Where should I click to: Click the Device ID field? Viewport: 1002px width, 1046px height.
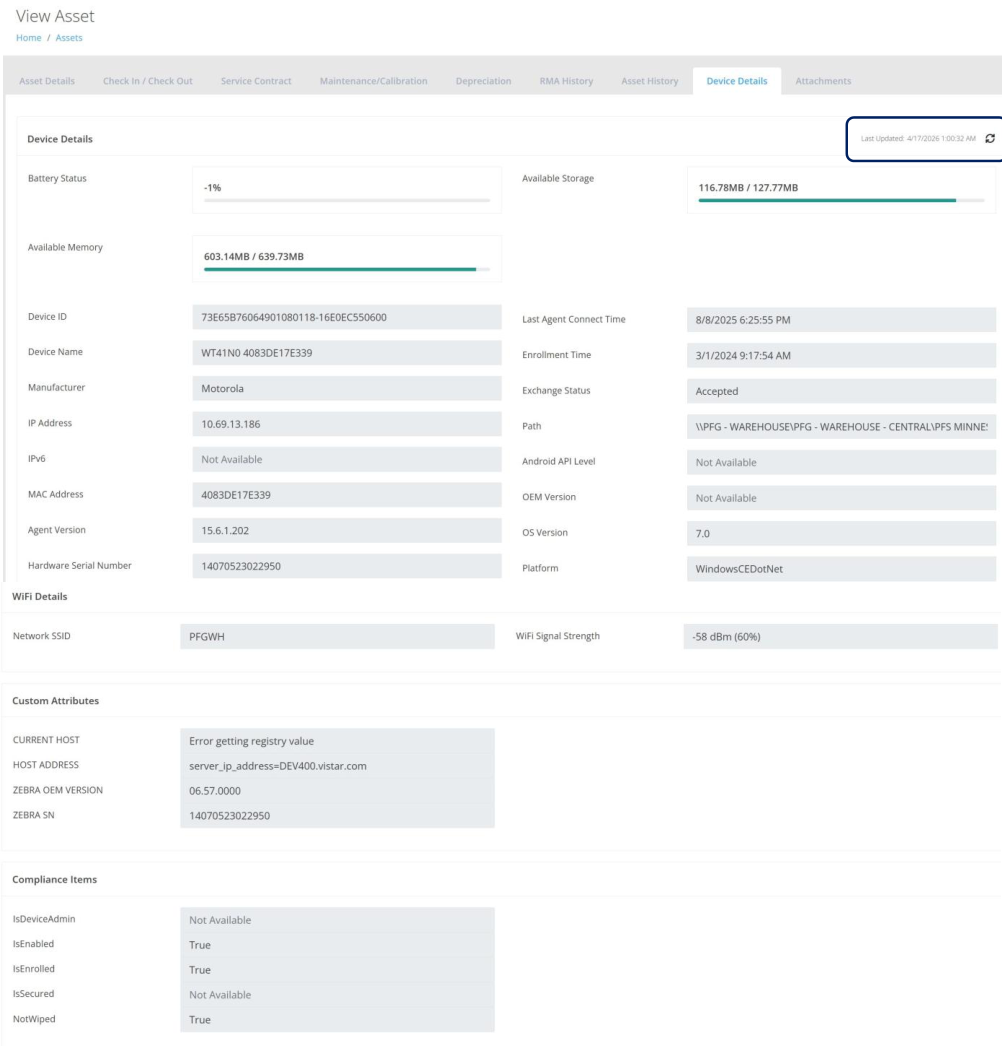(347, 318)
